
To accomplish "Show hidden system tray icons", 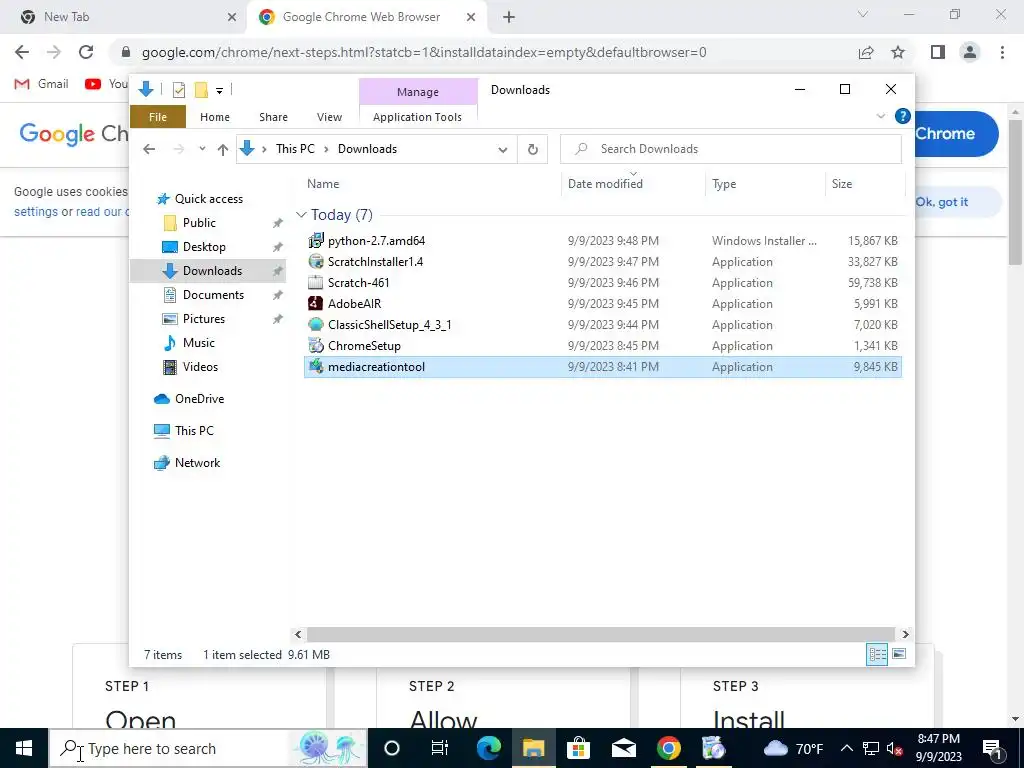I will pyautogui.click(x=846, y=748).
